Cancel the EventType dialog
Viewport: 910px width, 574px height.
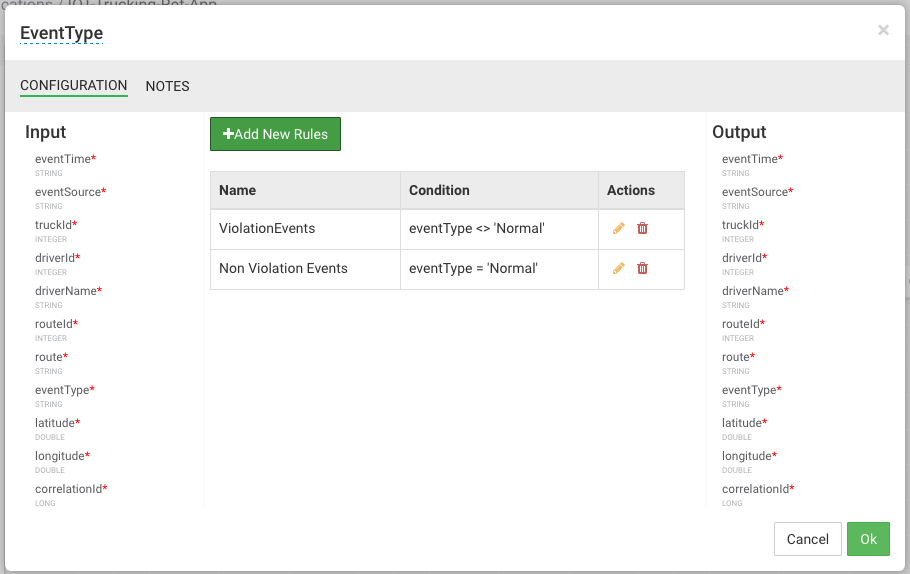coord(807,539)
